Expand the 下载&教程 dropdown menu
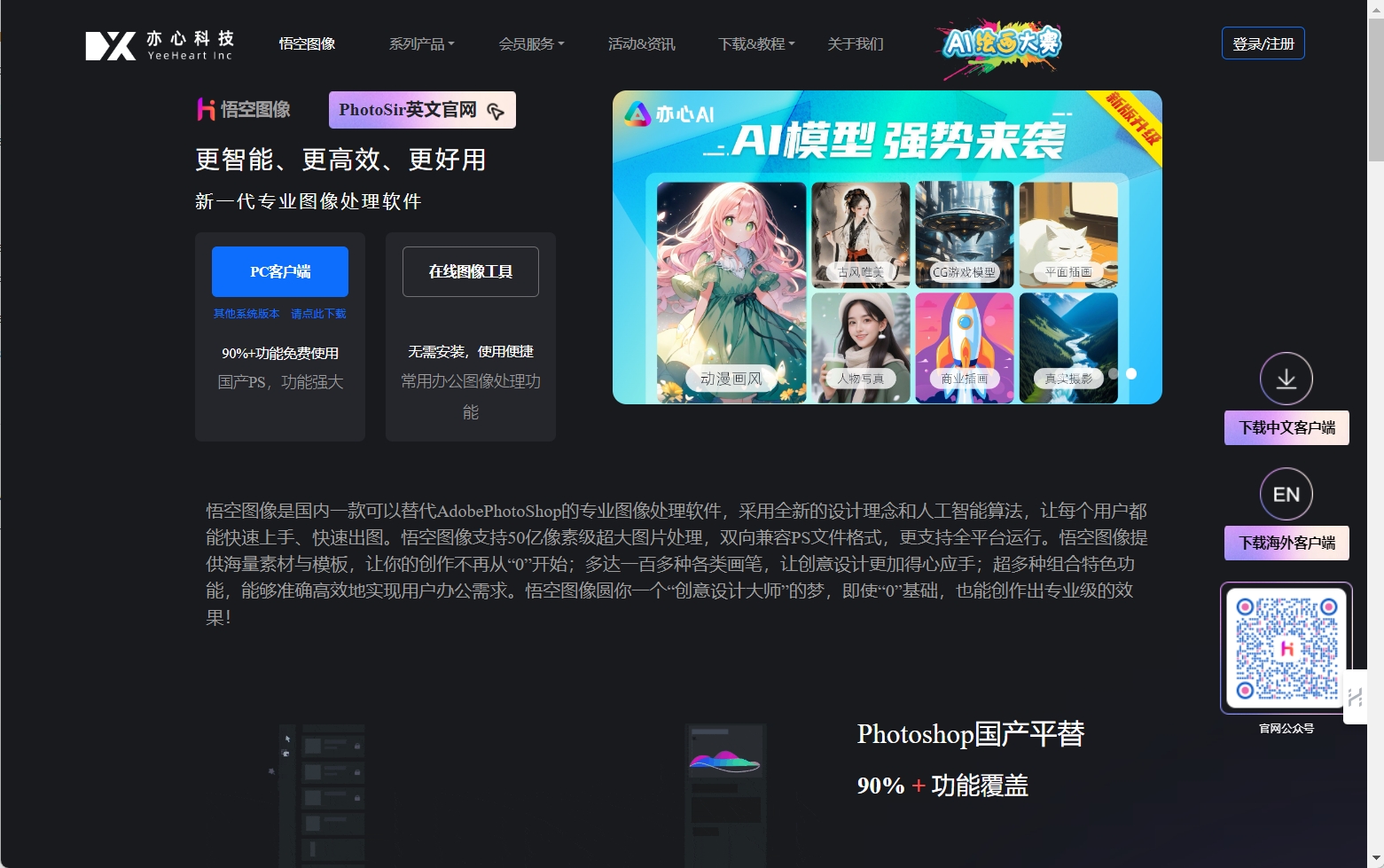 pos(756,44)
